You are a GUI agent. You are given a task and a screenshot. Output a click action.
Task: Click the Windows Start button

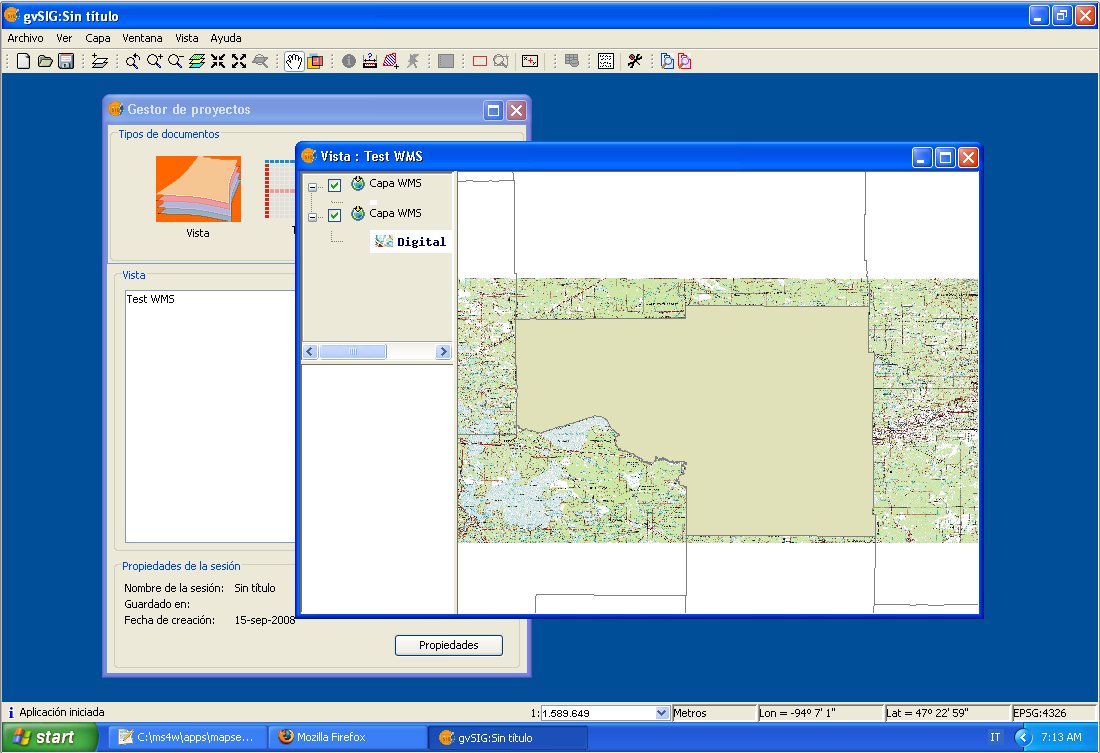pos(48,738)
